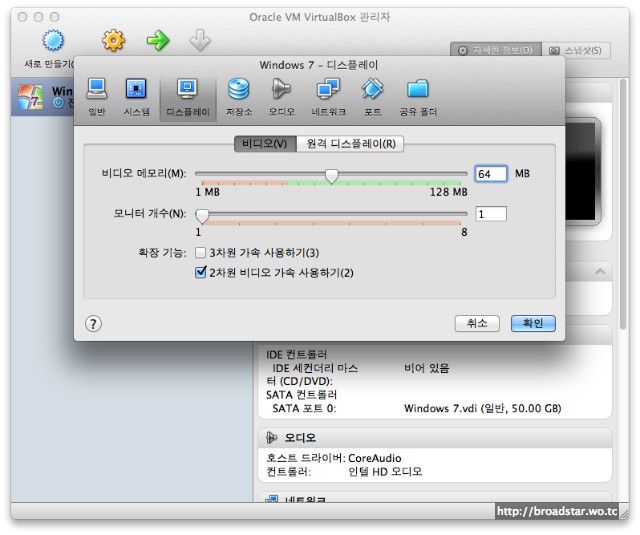Click the 모니터 개수 slider handle
The height and width of the screenshot is (535, 640).
[202, 215]
